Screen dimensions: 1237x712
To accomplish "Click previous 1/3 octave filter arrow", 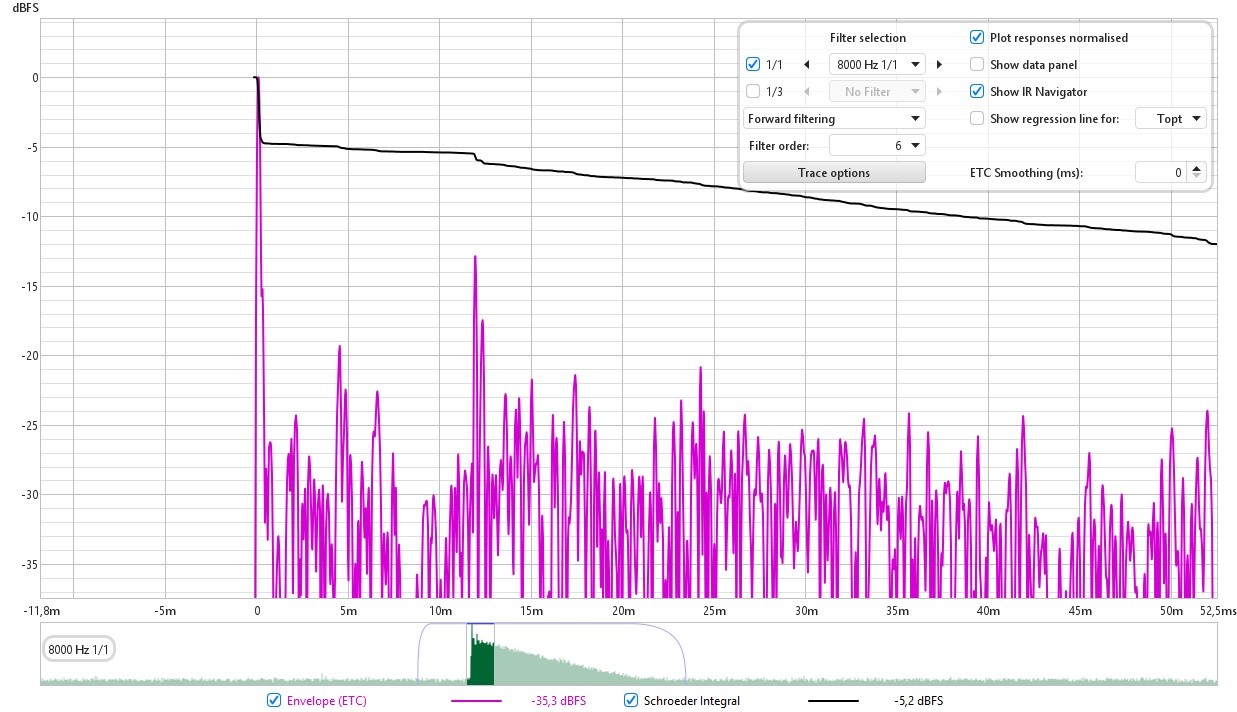I will (807, 92).
